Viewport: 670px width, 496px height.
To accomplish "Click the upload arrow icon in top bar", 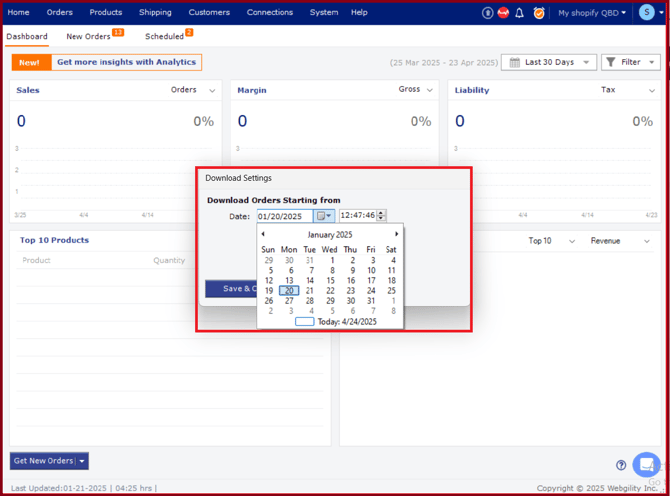I will (x=487, y=13).
